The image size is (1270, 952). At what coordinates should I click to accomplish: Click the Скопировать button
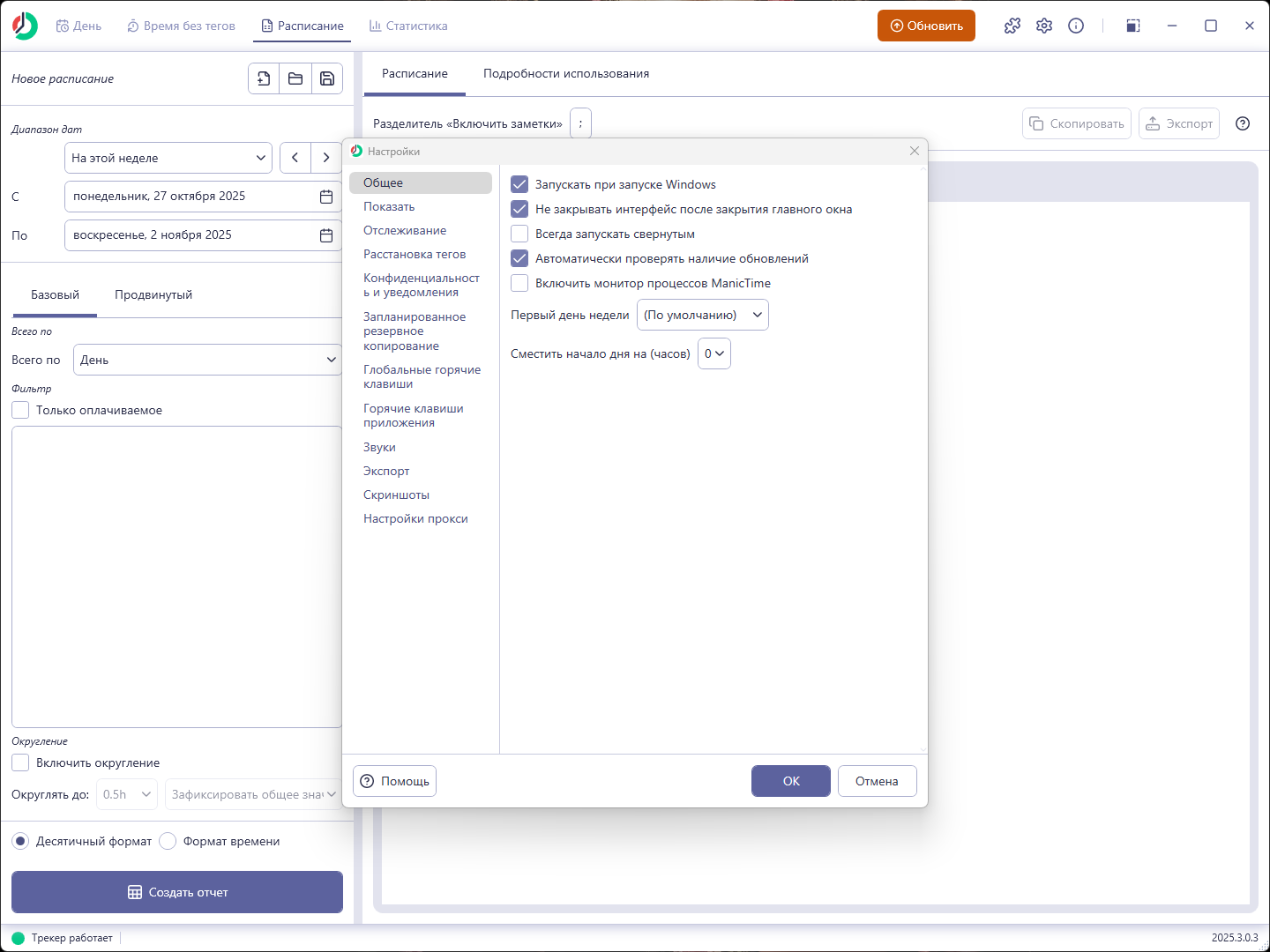[1077, 123]
